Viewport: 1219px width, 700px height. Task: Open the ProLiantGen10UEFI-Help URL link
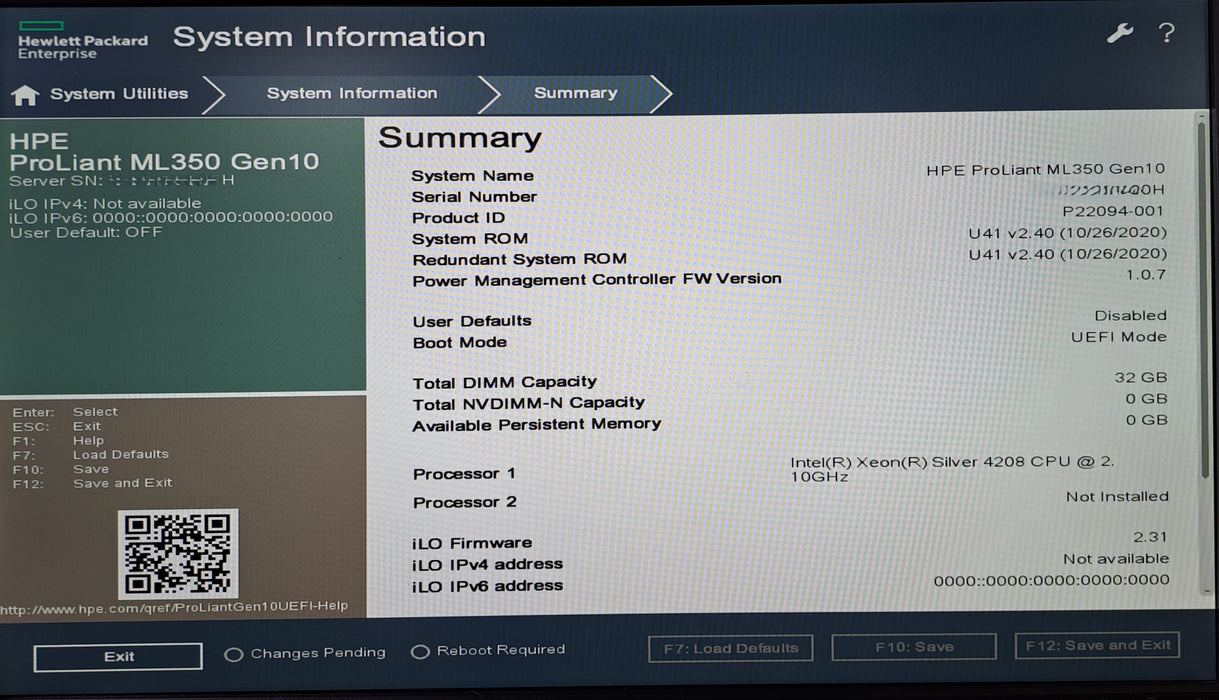[174, 607]
